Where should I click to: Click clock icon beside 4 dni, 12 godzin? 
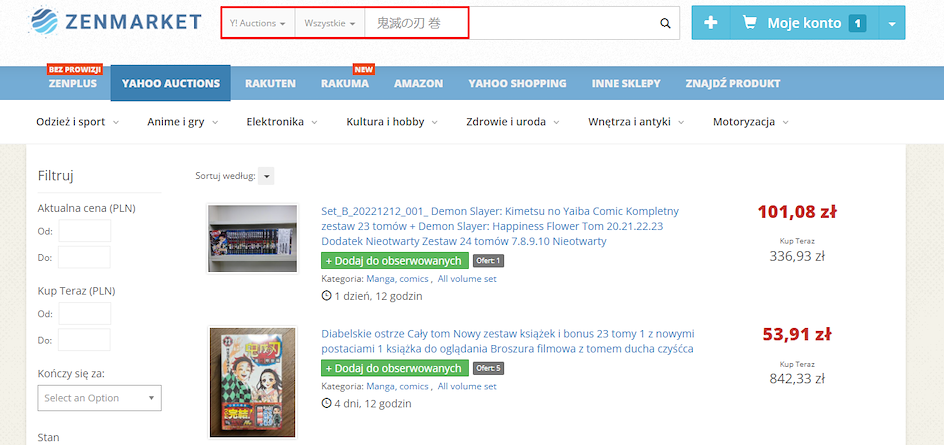(x=327, y=403)
